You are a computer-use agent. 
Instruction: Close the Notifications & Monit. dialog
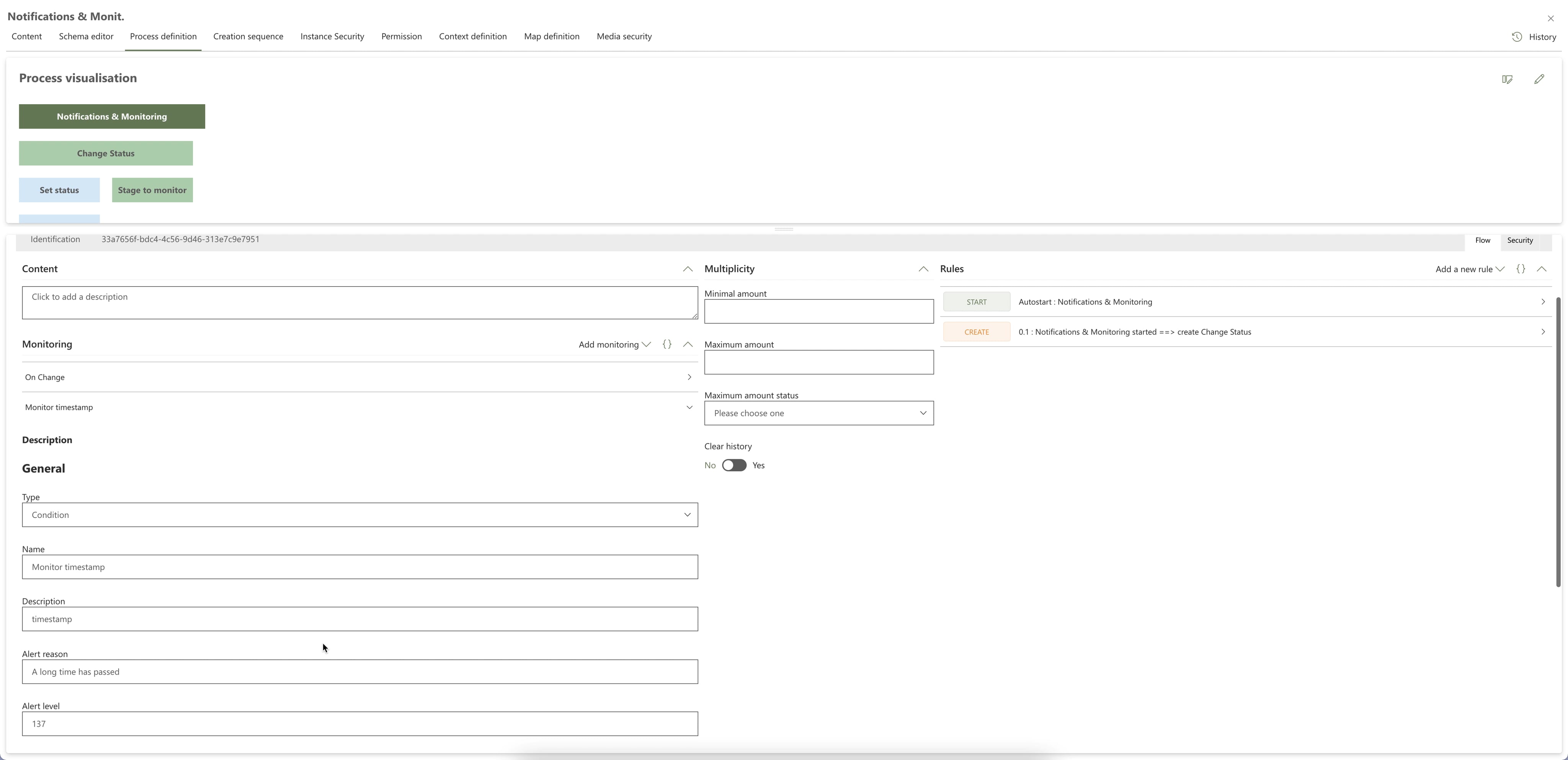coord(1550,19)
